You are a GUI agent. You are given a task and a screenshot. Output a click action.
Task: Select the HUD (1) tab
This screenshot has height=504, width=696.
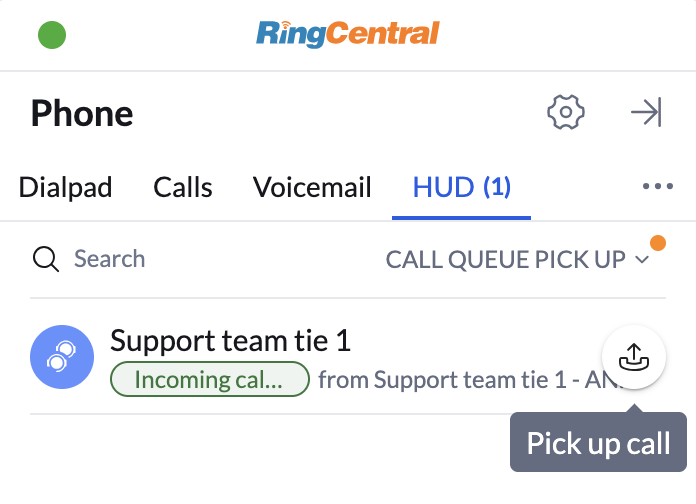click(x=462, y=187)
